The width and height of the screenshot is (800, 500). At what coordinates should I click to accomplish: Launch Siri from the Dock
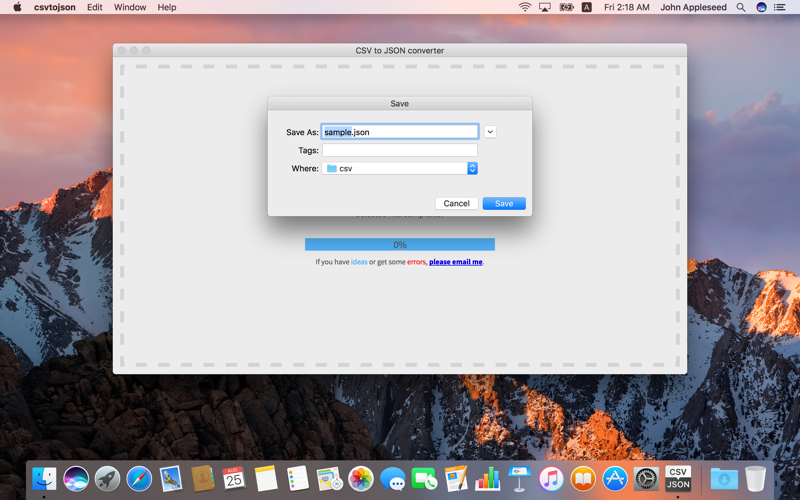pos(76,479)
